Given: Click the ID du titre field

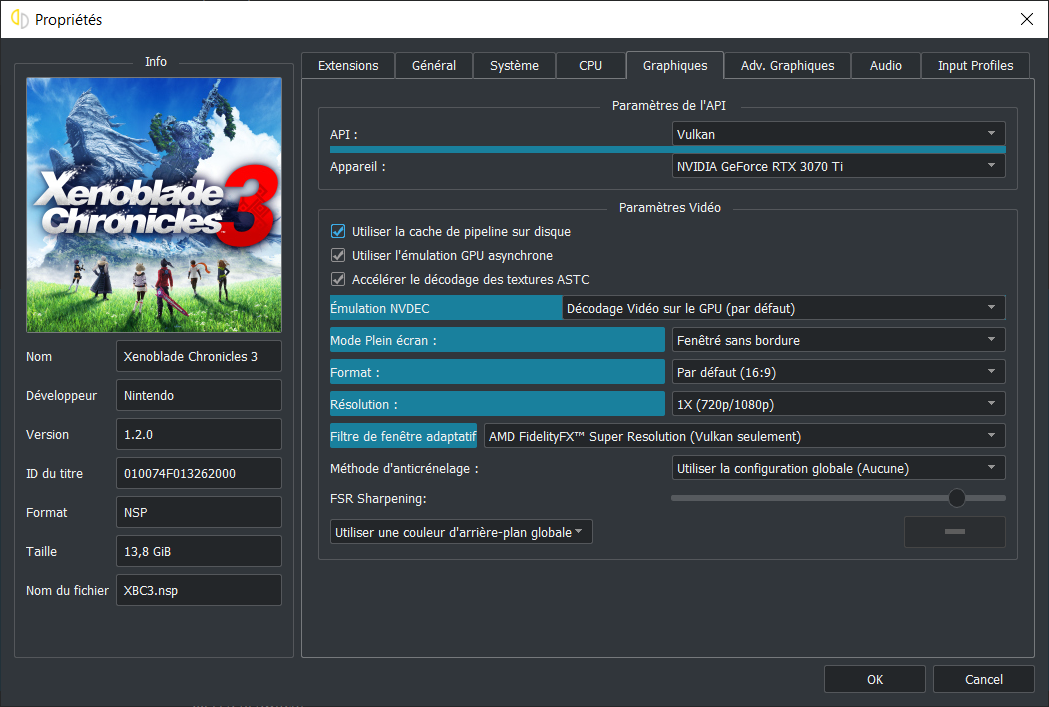Looking at the screenshot, I should (x=199, y=473).
